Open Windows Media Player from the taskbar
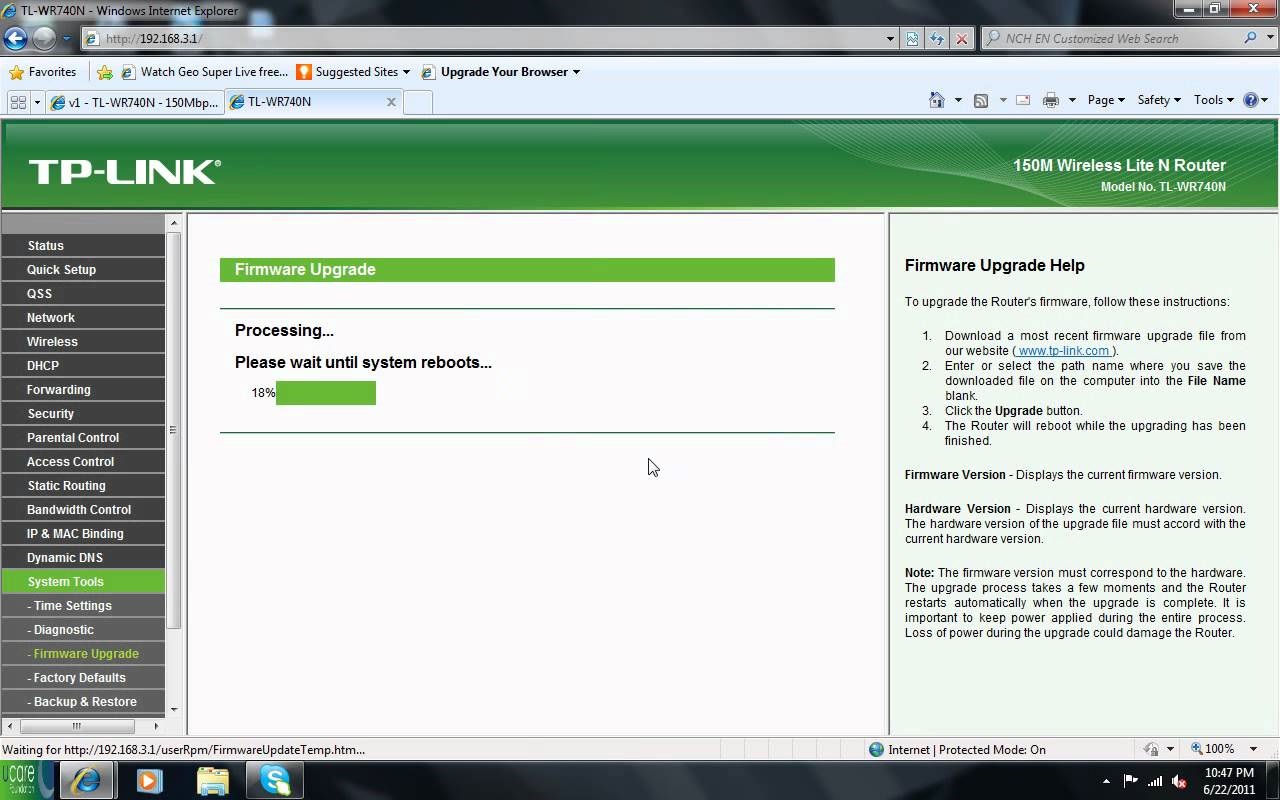 pos(149,780)
